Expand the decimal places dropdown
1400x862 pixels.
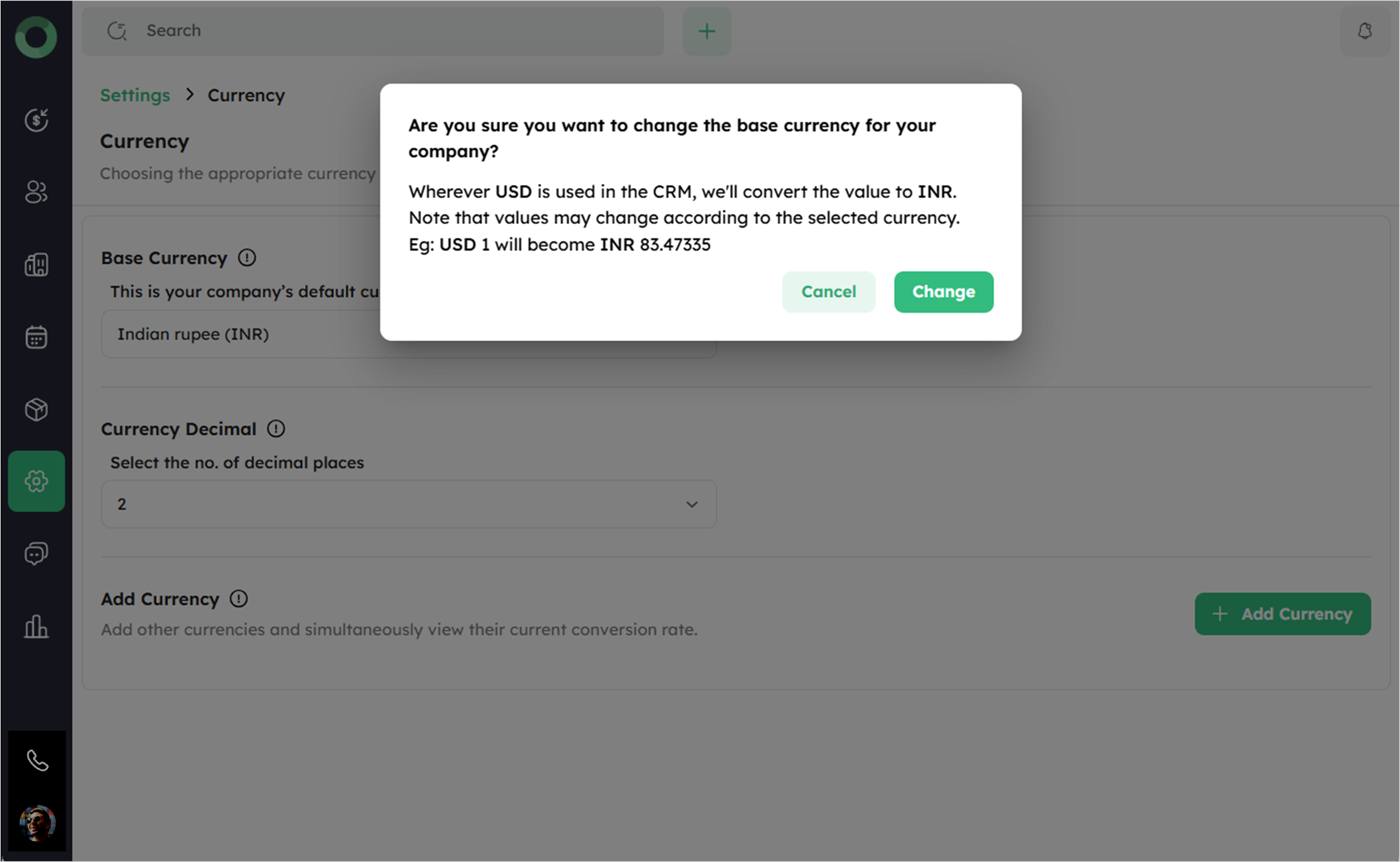tap(408, 504)
